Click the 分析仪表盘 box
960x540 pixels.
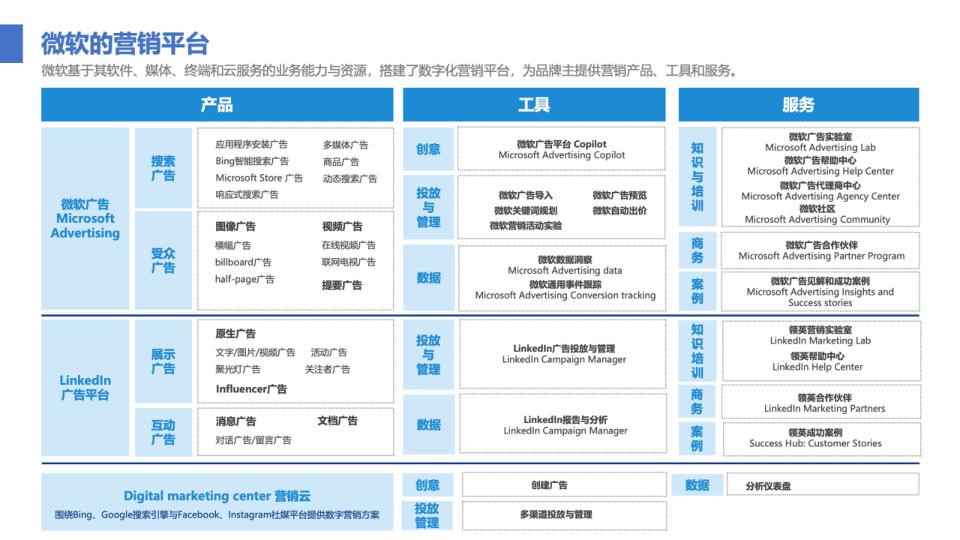(823, 485)
